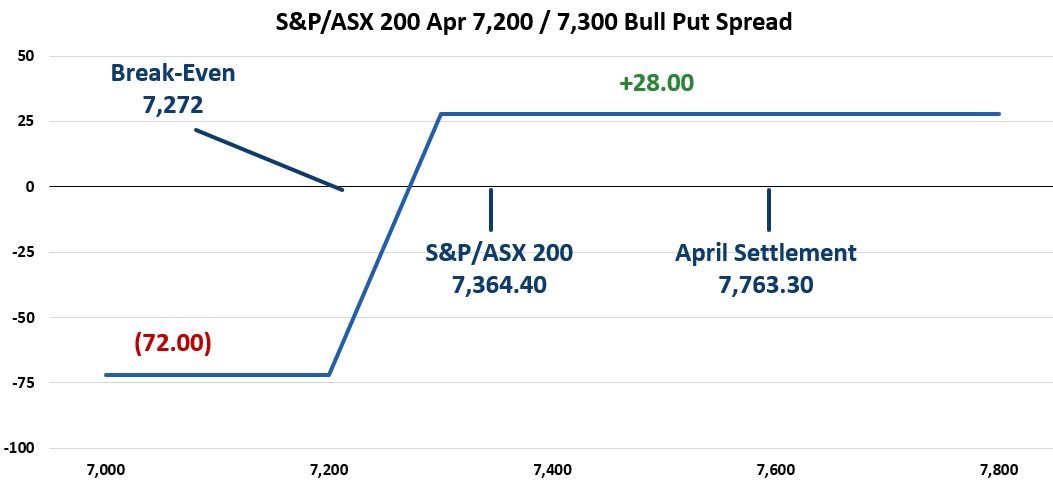Screen dimensions: 1053x483
Task: Select the S&P/ASX 200 annotation text
Action: (499, 253)
